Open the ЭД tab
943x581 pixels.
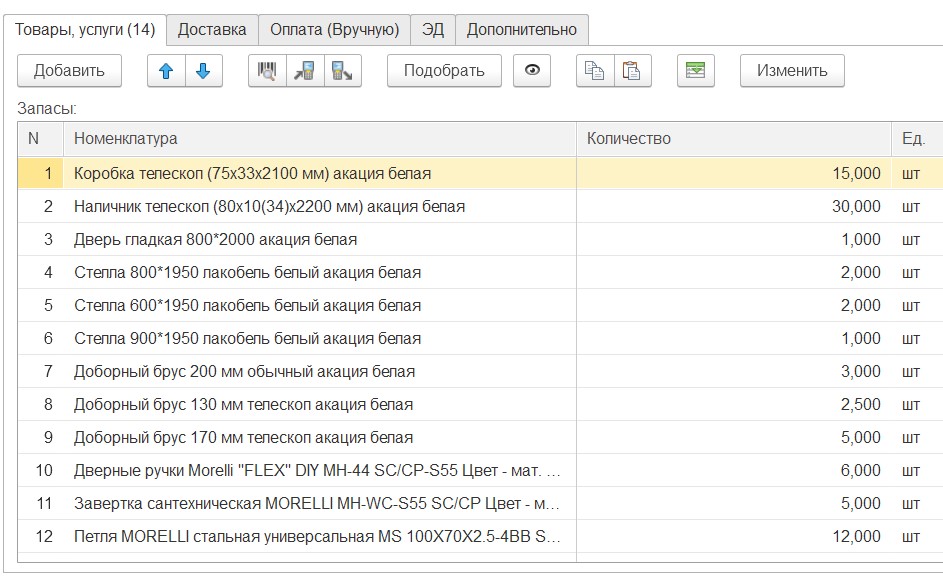(432, 29)
